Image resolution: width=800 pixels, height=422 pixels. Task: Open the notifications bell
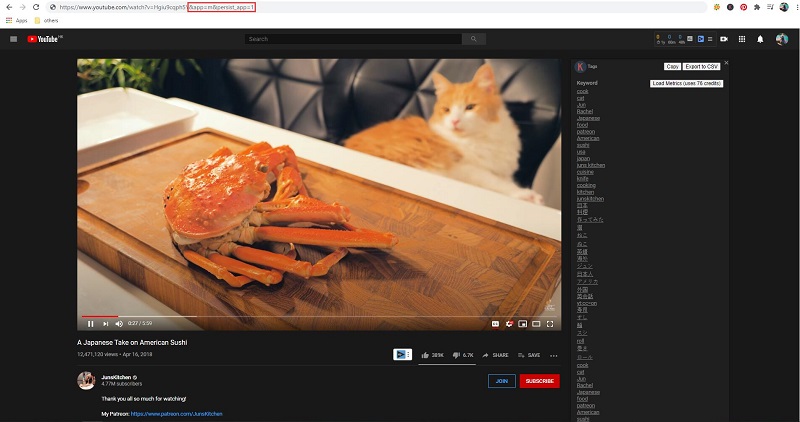tap(760, 39)
